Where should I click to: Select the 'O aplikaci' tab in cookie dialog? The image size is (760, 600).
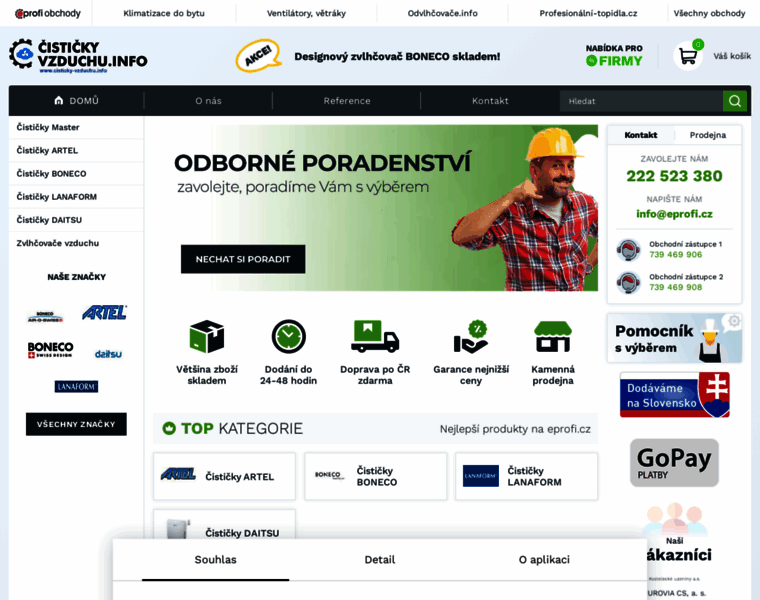click(x=544, y=559)
